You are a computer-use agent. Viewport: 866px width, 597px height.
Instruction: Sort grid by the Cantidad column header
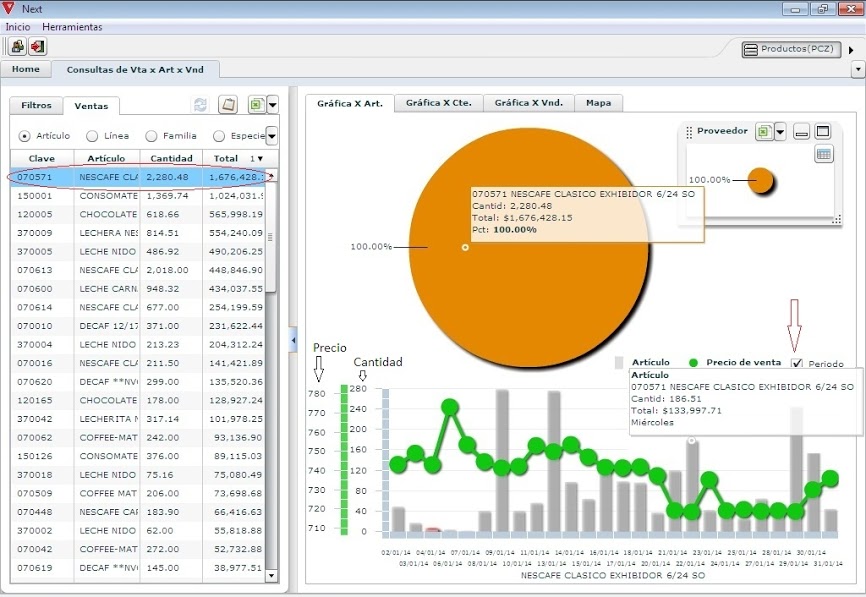click(171, 158)
